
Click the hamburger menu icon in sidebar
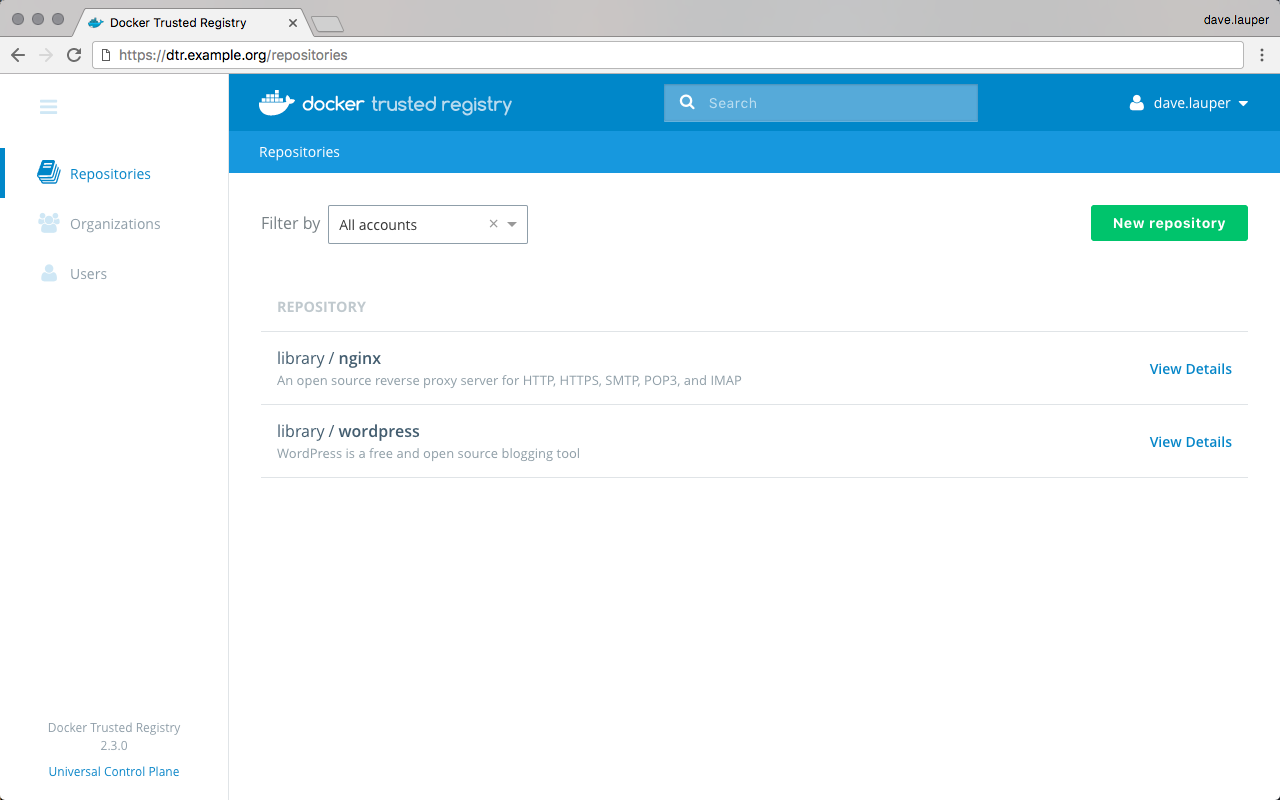pos(48,107)
